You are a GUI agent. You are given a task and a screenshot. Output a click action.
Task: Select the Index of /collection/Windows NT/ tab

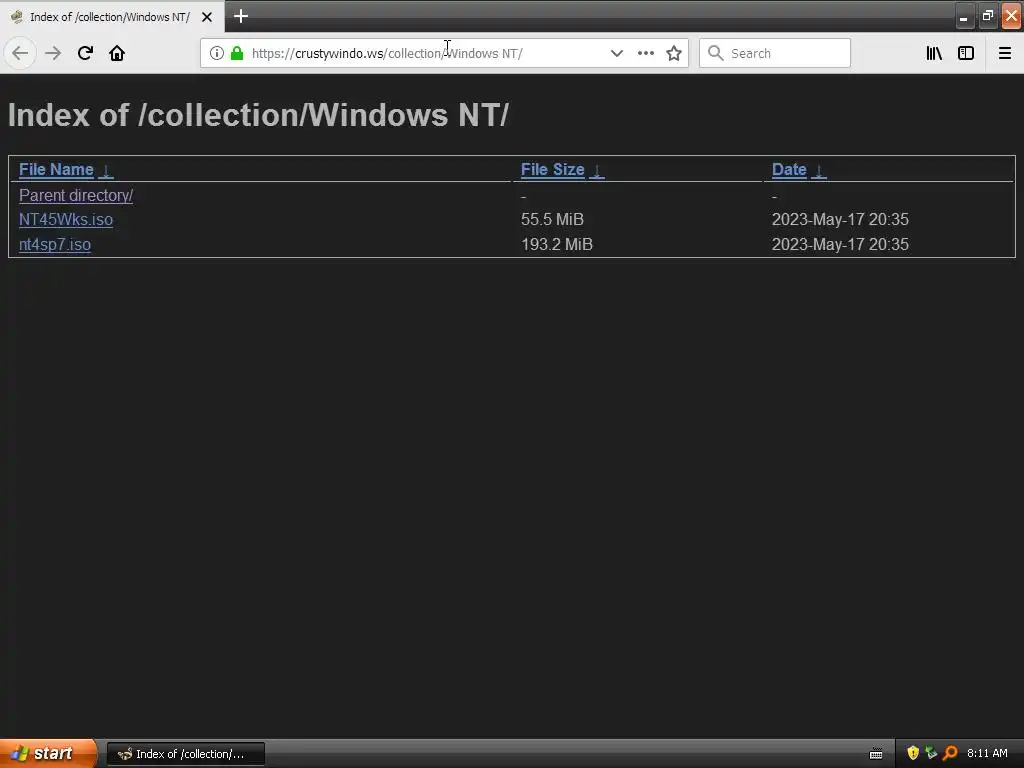click(110, 17)
